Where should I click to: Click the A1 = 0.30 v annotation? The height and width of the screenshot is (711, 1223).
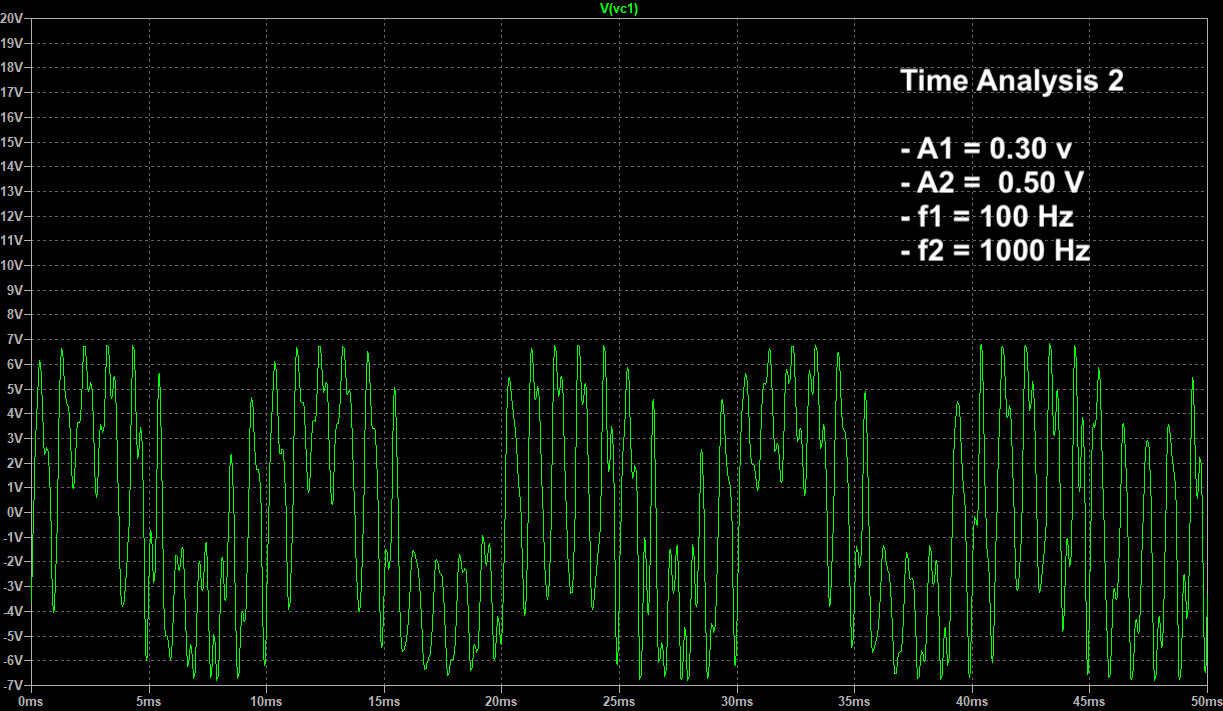(x=986, y=149)
